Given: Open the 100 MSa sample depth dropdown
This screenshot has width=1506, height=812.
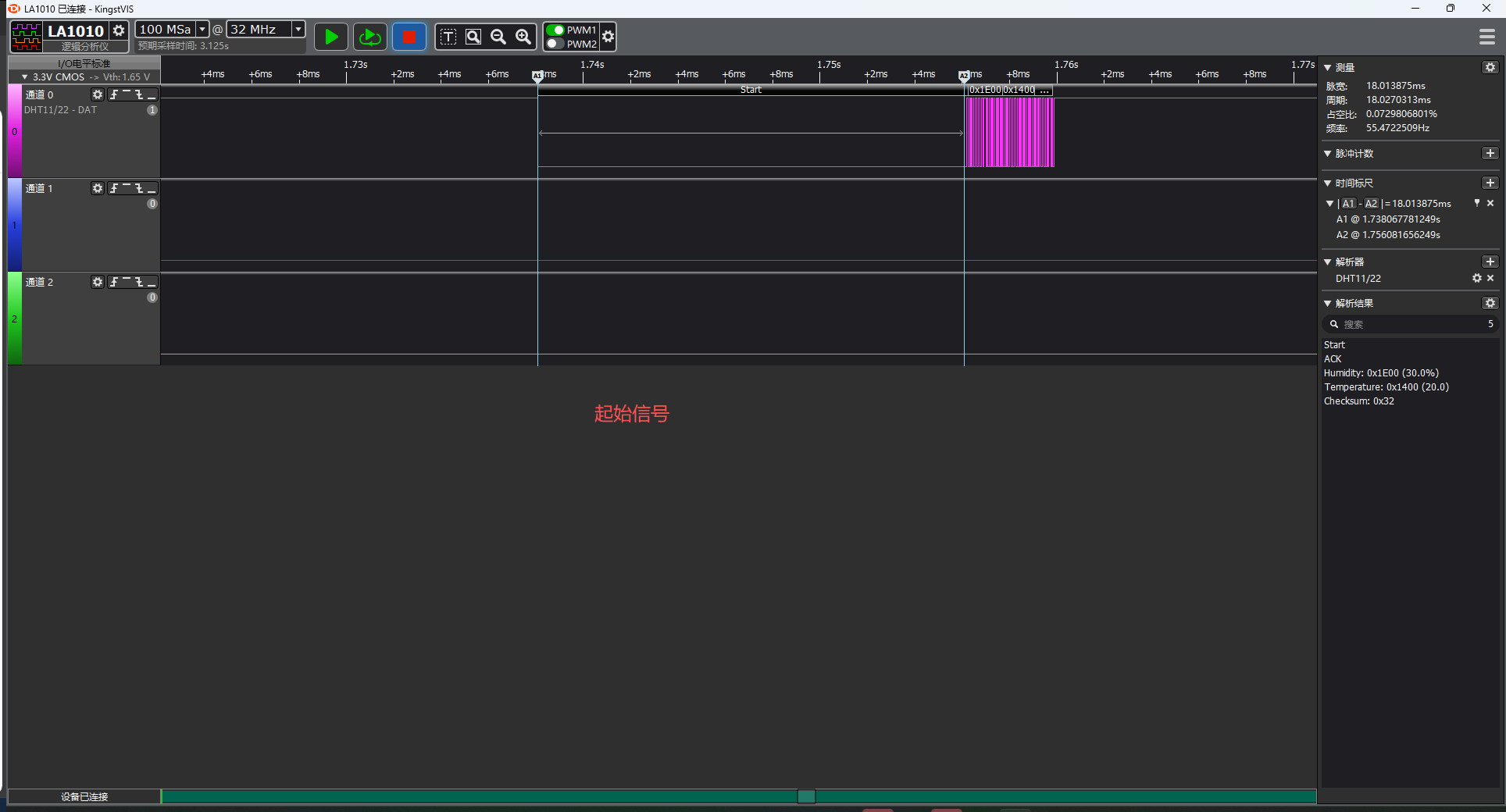Looking at the screenshot, I should tap(202, 29).
